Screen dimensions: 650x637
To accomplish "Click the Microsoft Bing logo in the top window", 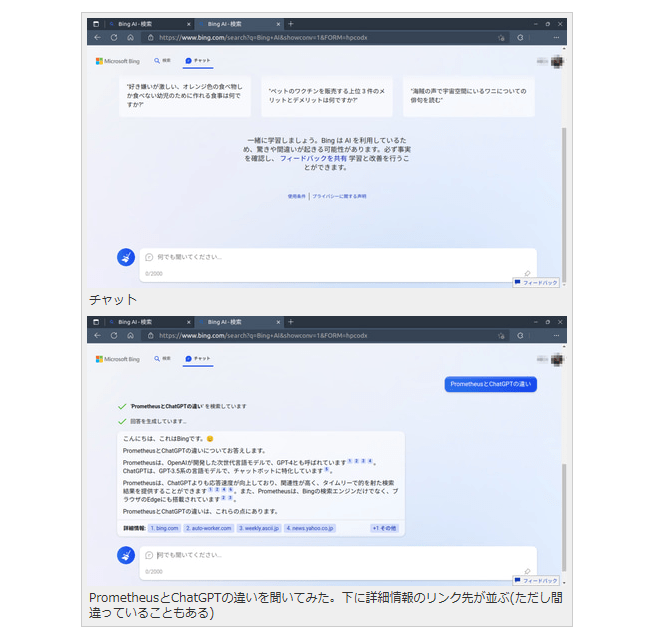I will pyautogui.click(x=117, y=61).
